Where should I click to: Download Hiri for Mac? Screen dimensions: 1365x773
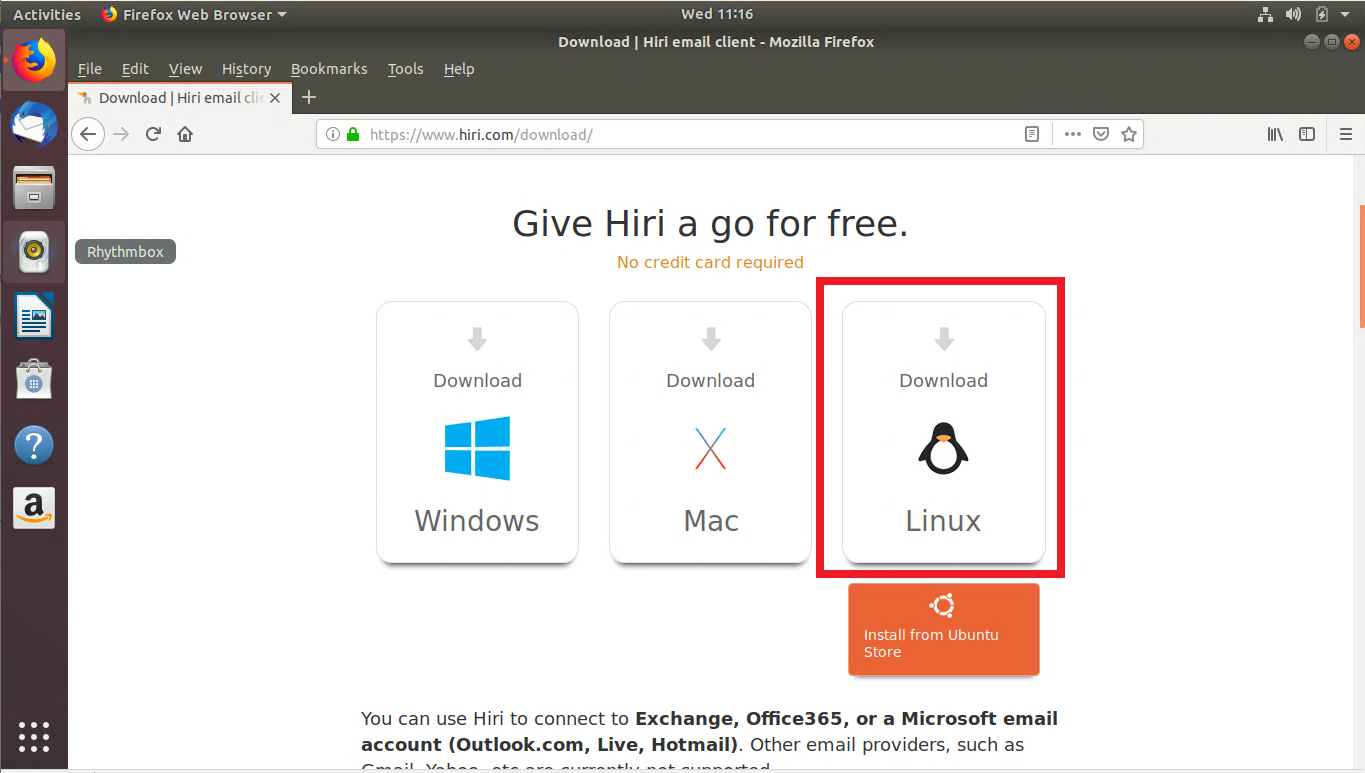pyautogui.click(x=710, y=432)
